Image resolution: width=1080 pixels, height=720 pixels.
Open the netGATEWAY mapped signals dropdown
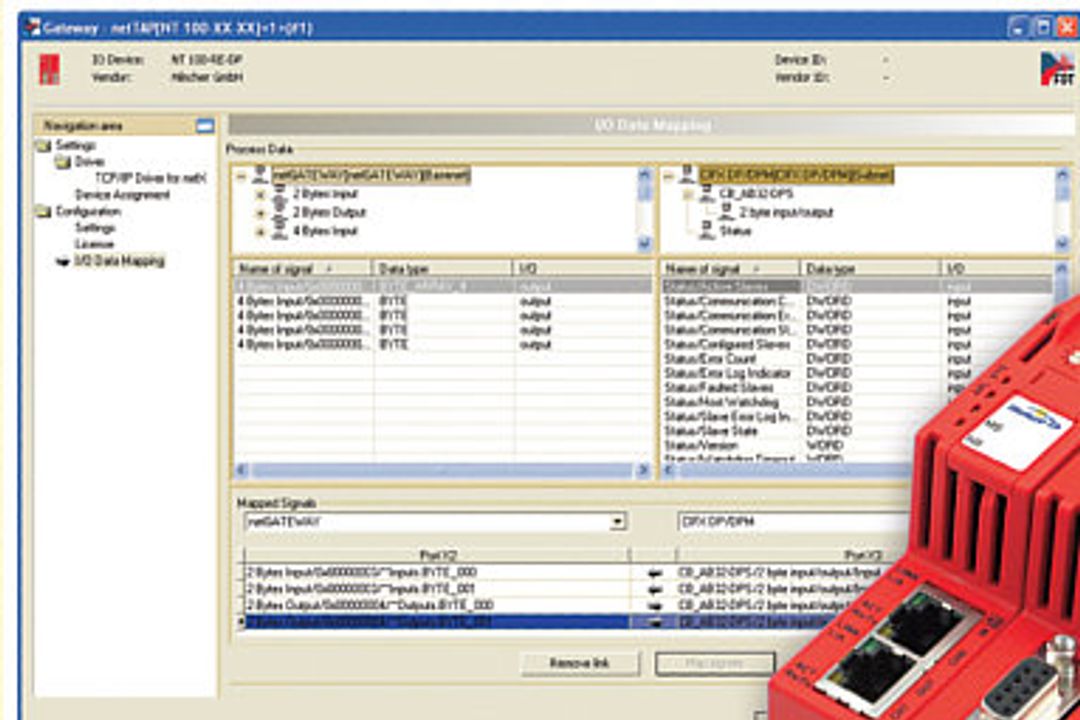point(618,522)
